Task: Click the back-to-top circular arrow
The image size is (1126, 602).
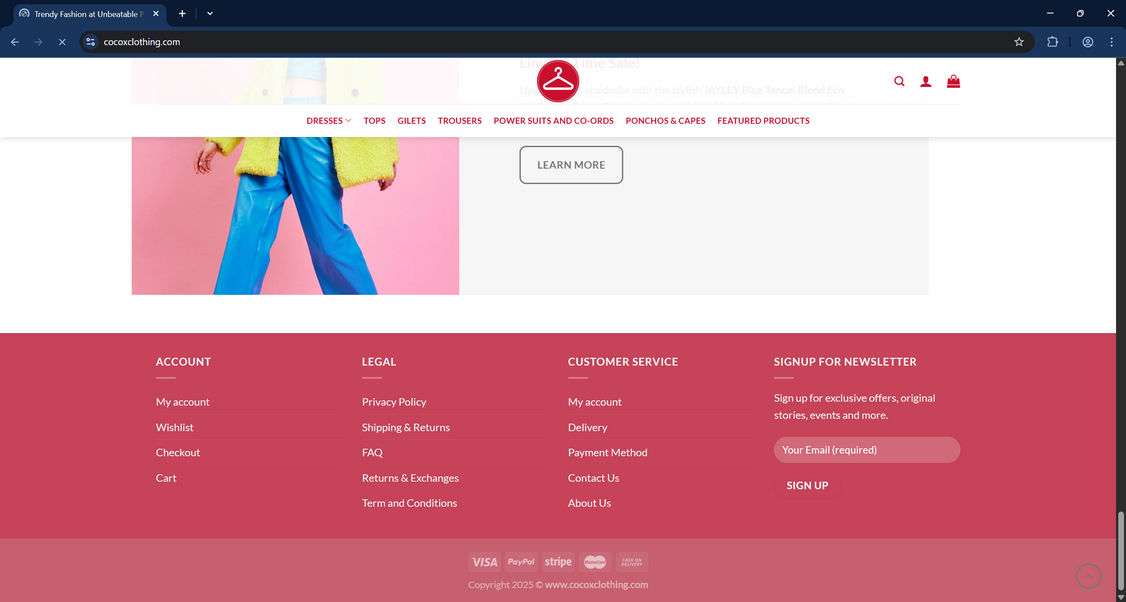Action: 1089,576
